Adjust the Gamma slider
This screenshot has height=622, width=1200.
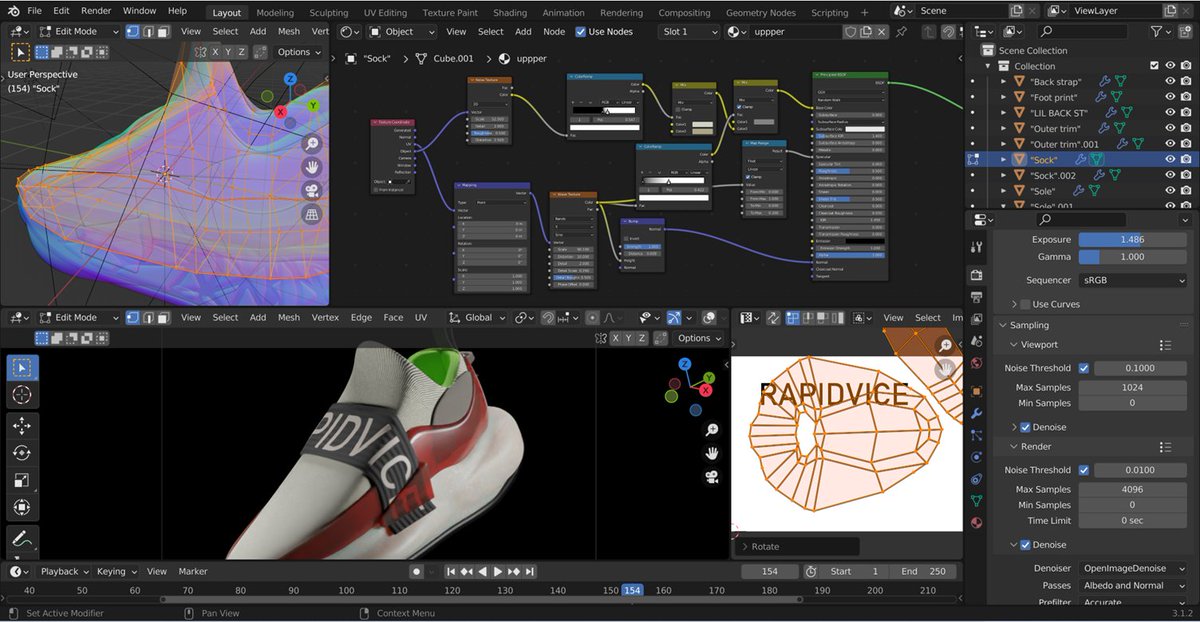point(1133,257)
